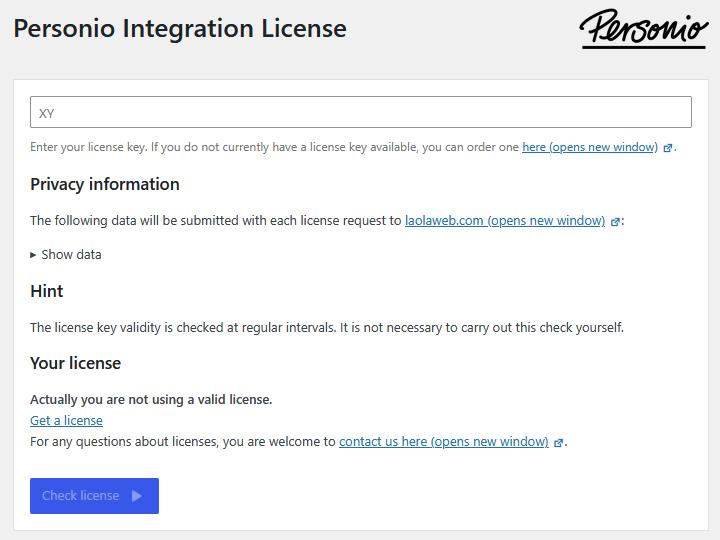
Task: Open the laolaweb.com link
Action: pos(504,221)
